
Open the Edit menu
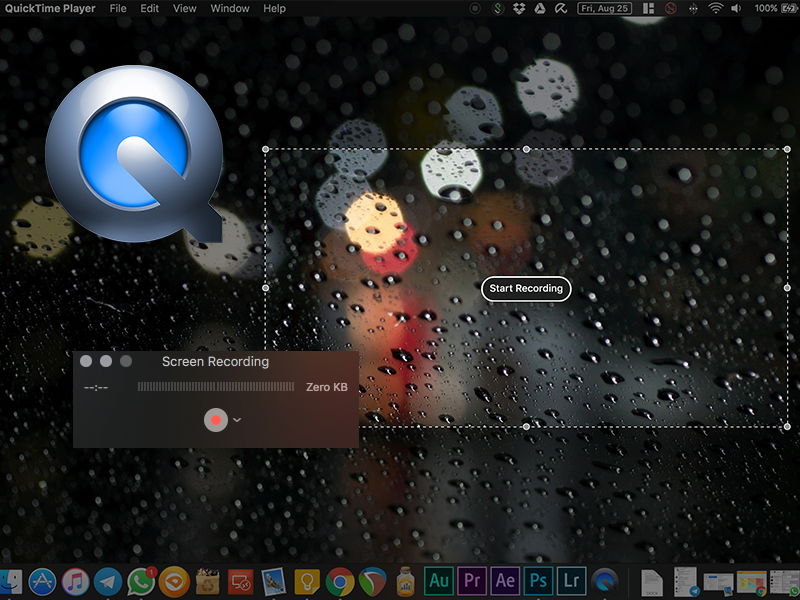click(149, 8)
